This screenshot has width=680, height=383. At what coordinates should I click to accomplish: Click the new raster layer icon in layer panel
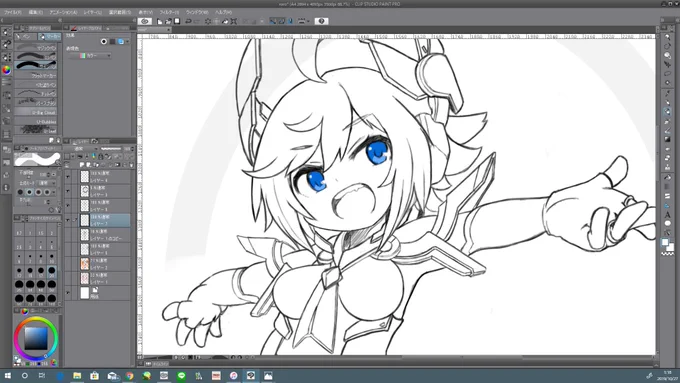tap(82, 165)
